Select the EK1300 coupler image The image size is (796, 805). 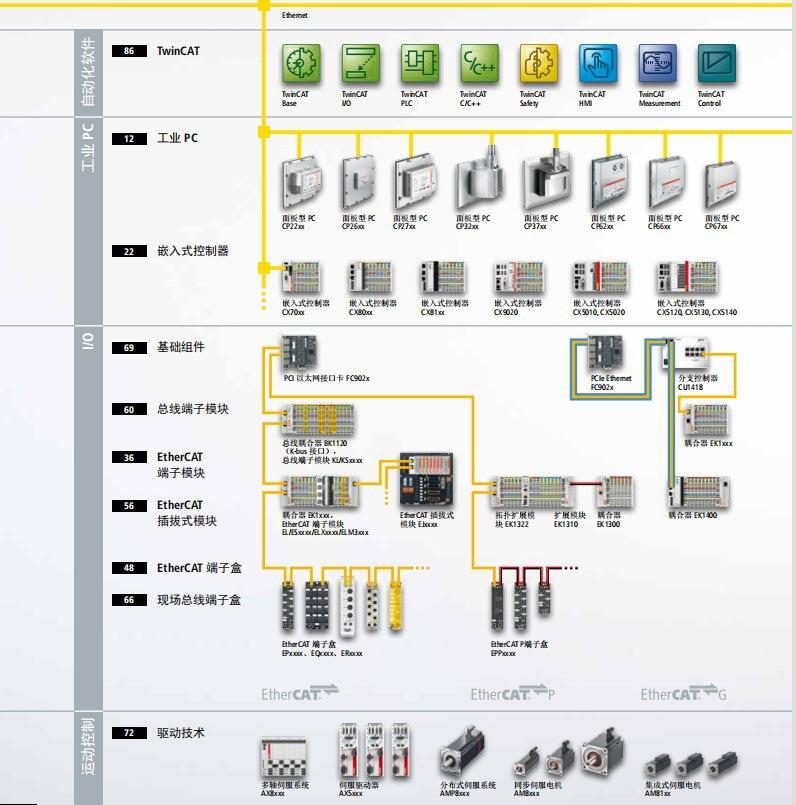point(616,492)
